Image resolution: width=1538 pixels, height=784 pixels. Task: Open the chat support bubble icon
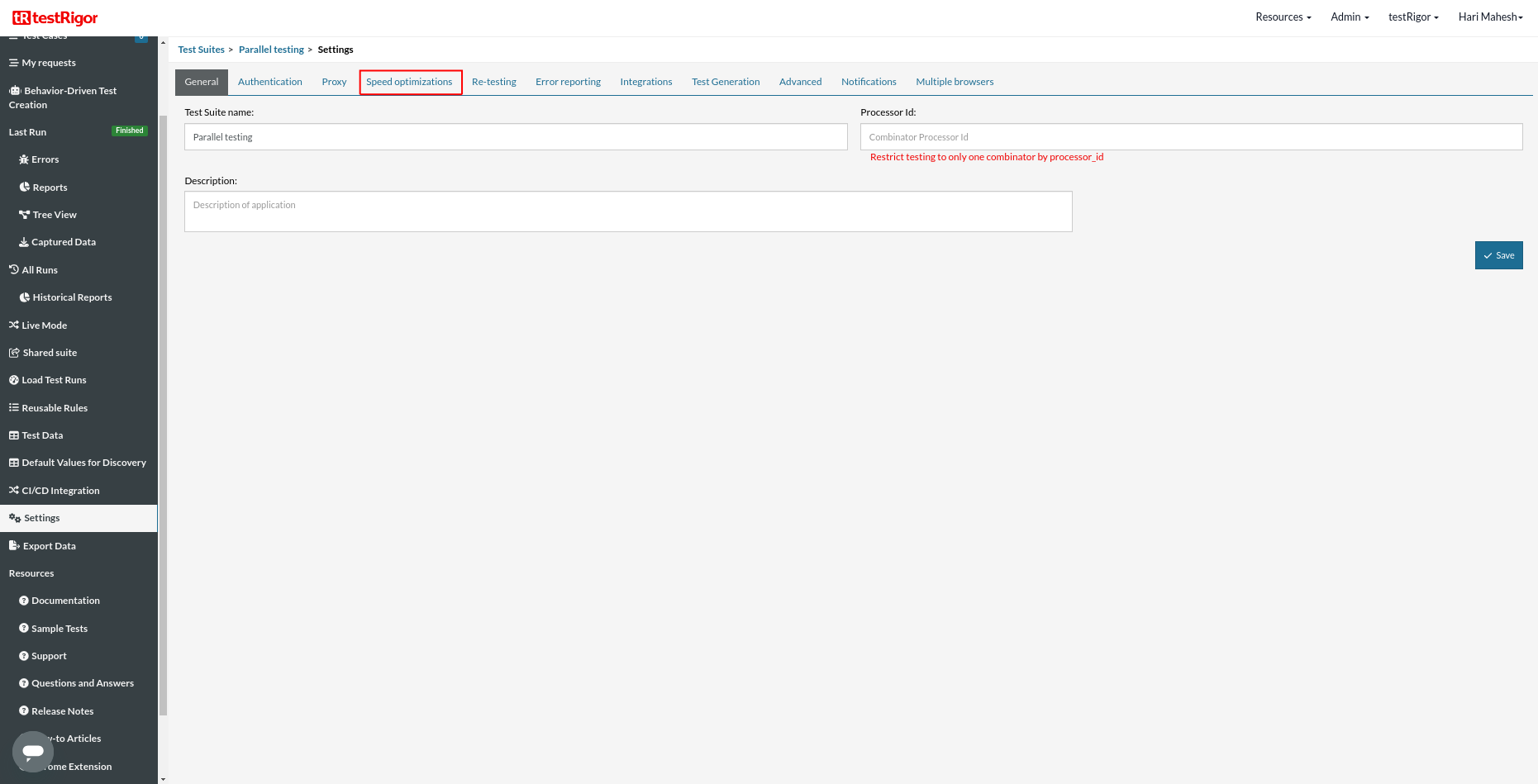[33, 751]
